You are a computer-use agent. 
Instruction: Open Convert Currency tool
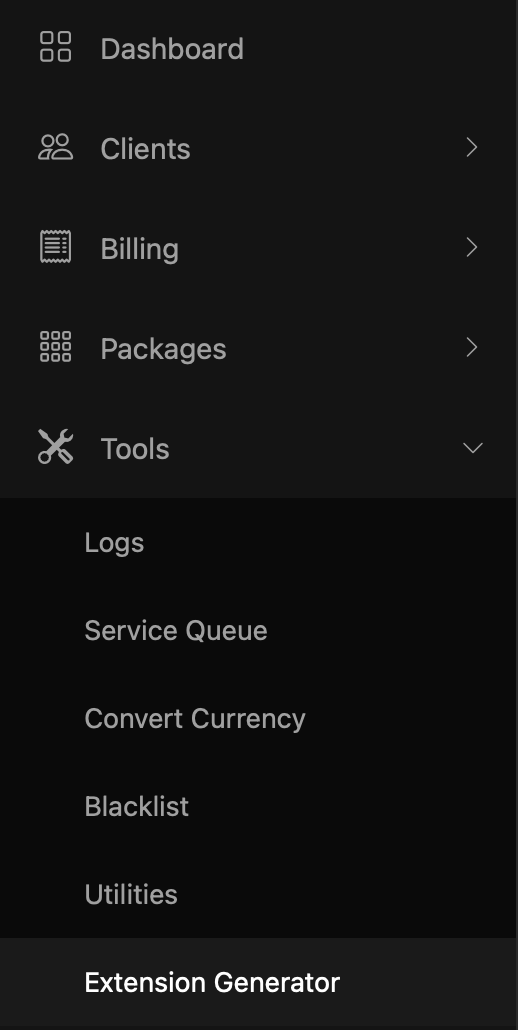(x=195, y=719)
